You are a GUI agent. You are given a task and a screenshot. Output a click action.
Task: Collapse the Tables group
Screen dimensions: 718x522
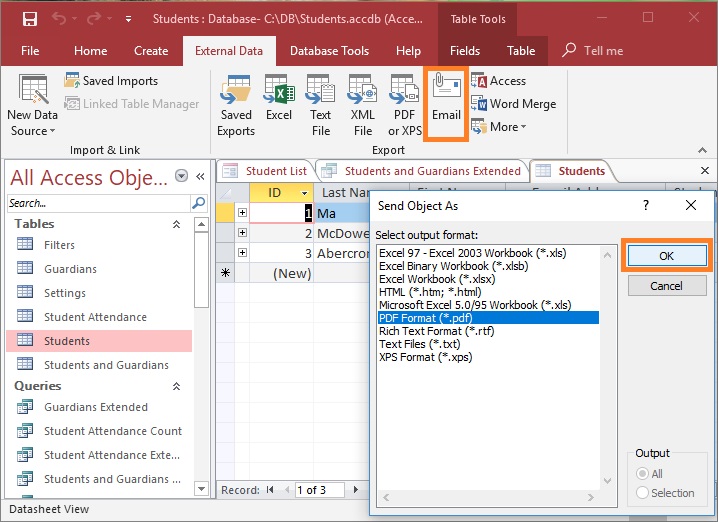(176, 224)
